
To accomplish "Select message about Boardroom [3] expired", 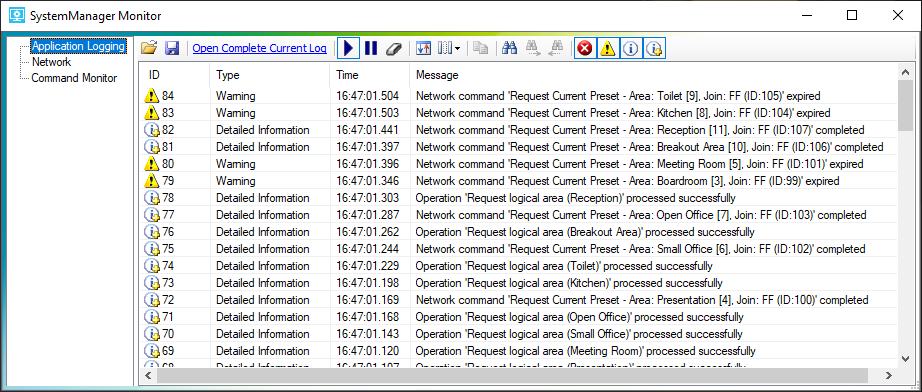I will click(627, 180).
